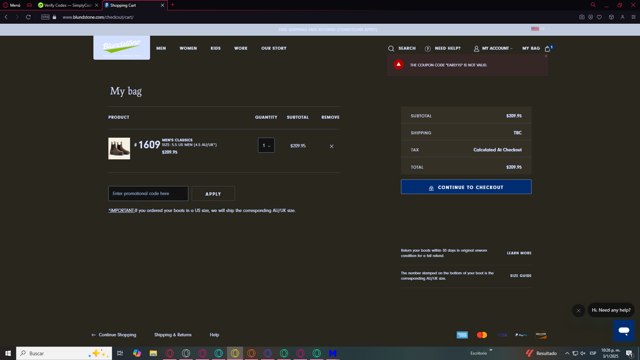This screenshot has height=360, width=640.
Task: Change quantity dropdown for boot #1609
Action: (266, 145)
